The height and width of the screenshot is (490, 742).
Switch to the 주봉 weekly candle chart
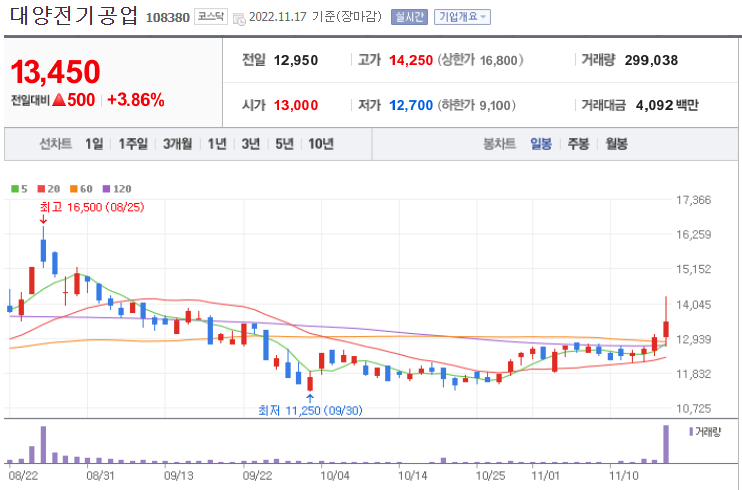click(x=578, y=143)
